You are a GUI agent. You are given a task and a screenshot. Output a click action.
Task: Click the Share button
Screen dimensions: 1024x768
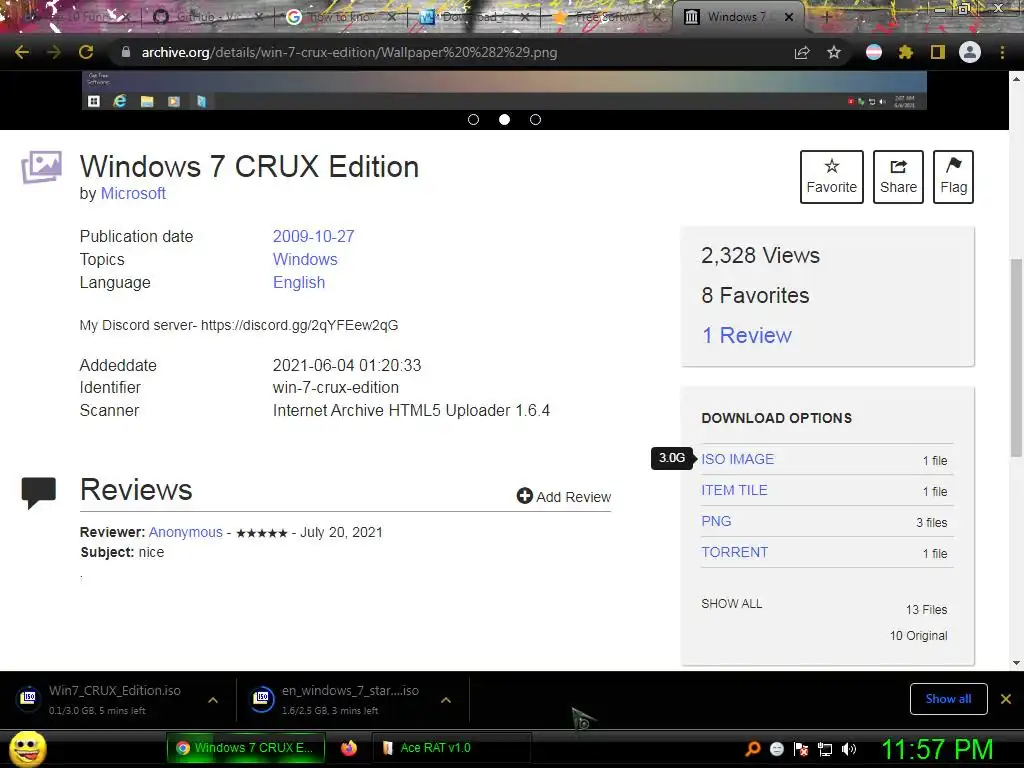coord(898,177)
